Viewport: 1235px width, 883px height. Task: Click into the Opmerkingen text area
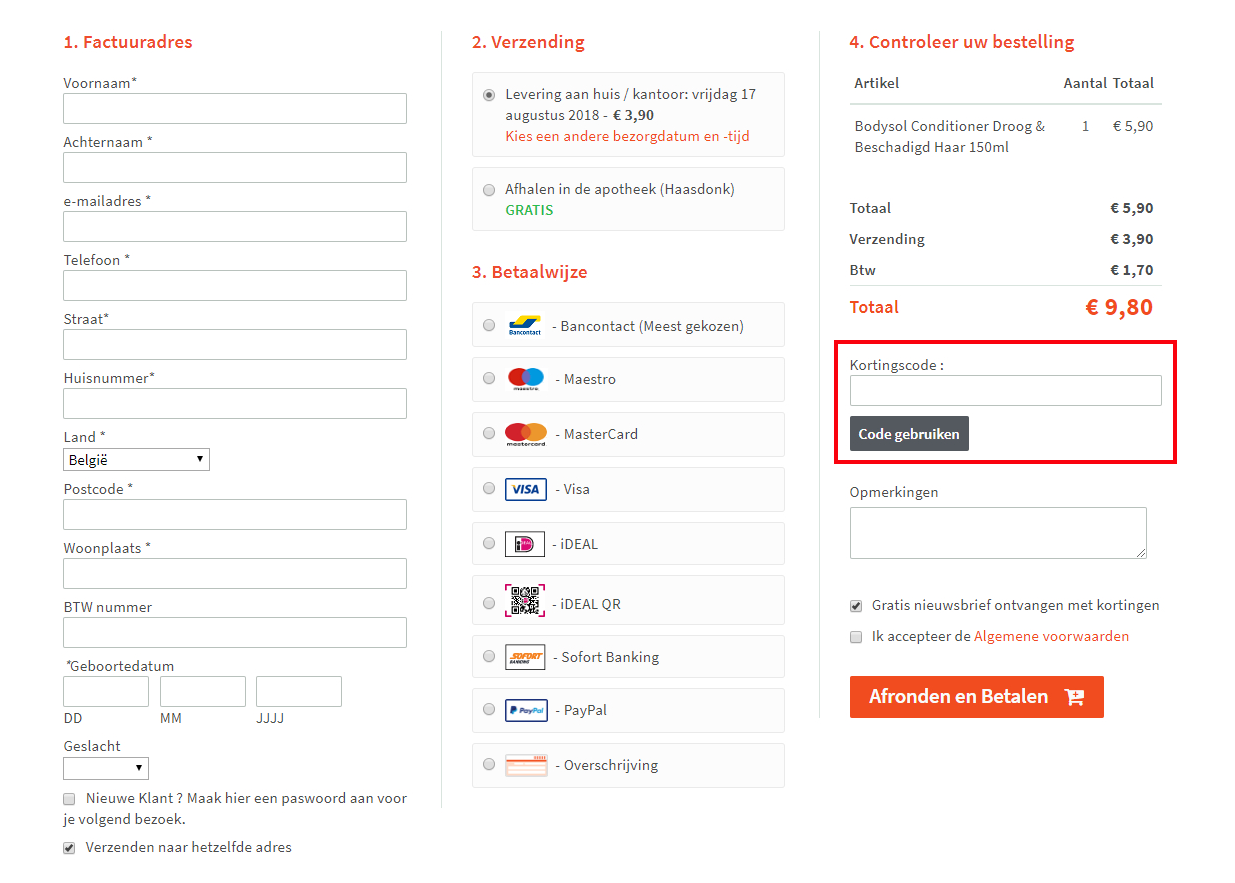click(x=997, y=532)
